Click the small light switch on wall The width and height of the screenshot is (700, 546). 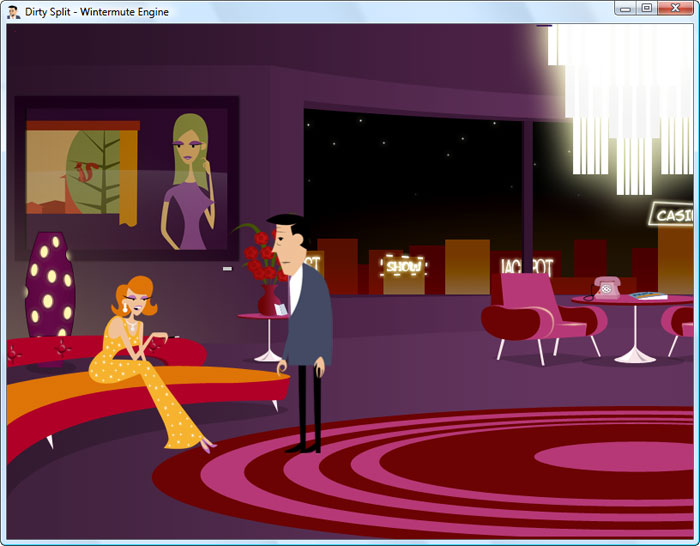point(227,268)
